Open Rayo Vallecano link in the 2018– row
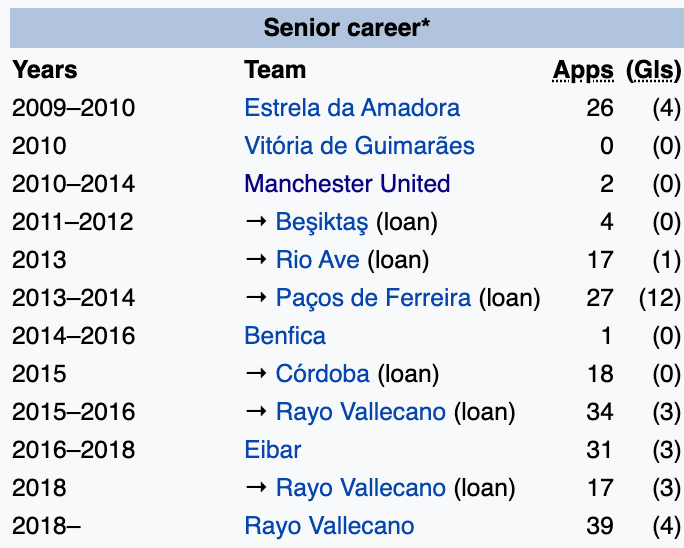The image size is (684, 548). (x=329, y=526)
